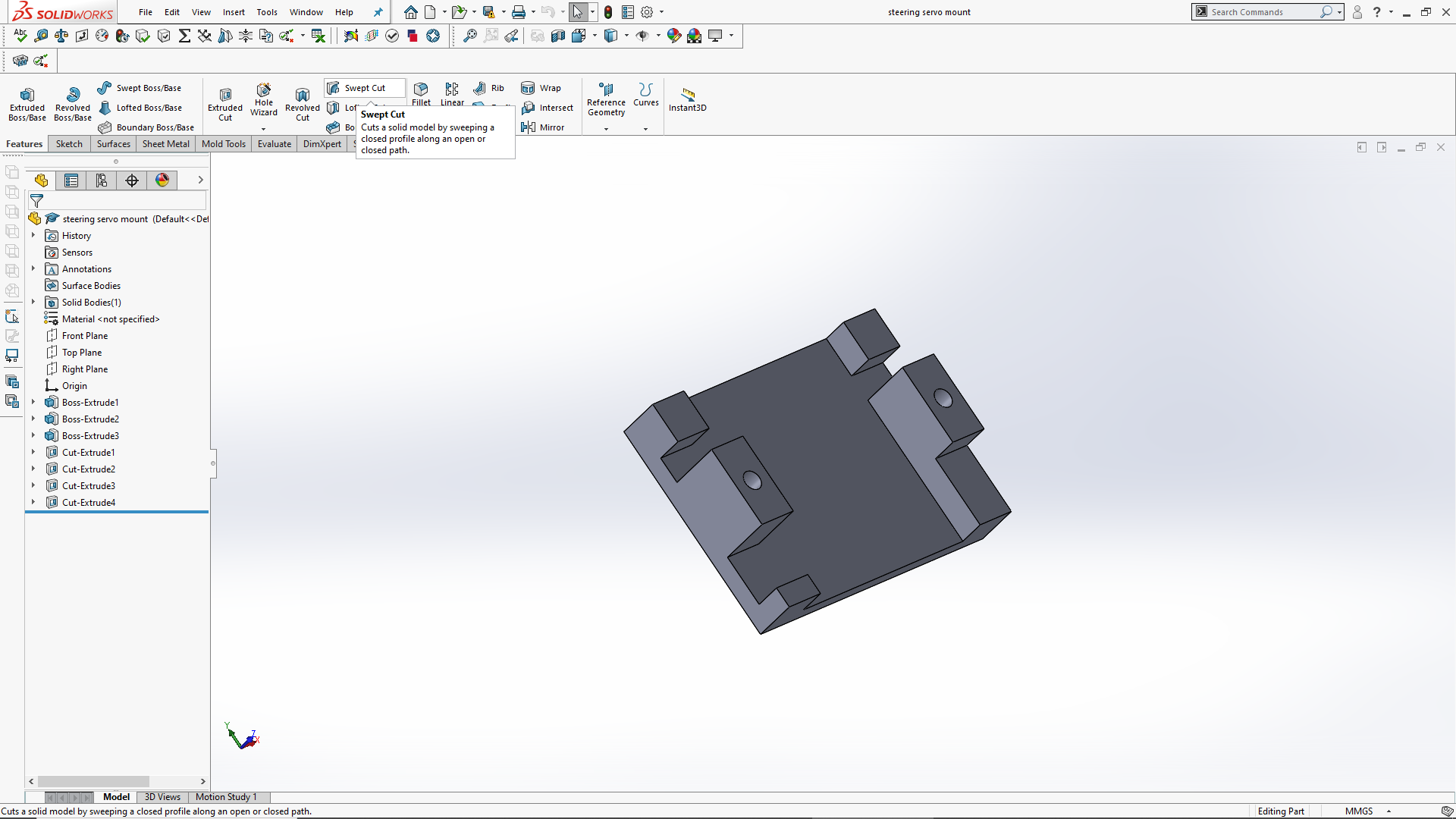Click the Zoom to Fit magnifier icon
Screen dimensions: 1456x819
tap(469, 36)
